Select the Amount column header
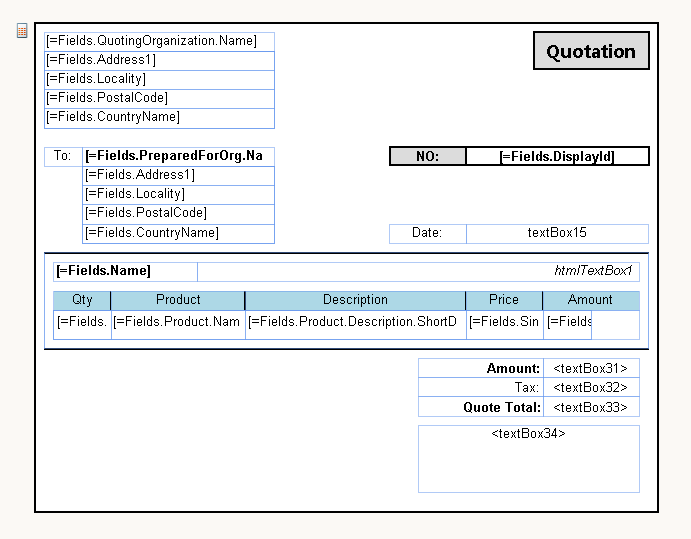Image resolution: width=691 pixels, height=539 pixels. click(x=591, y=301)
